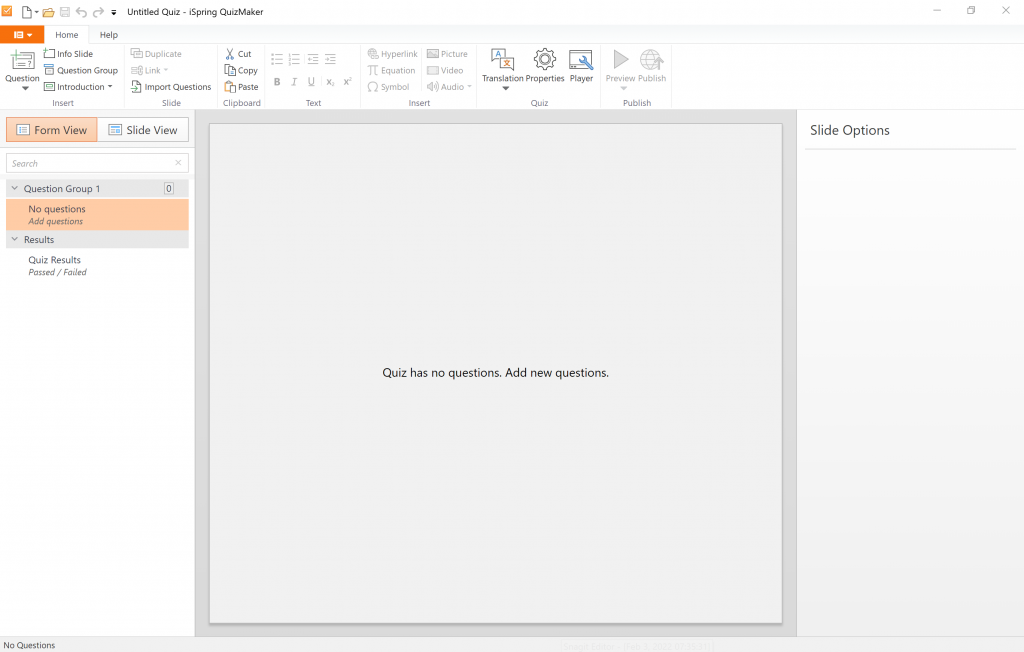Open the orange File menu button
The image size is (1024, 652).
[x=22, y=35]
